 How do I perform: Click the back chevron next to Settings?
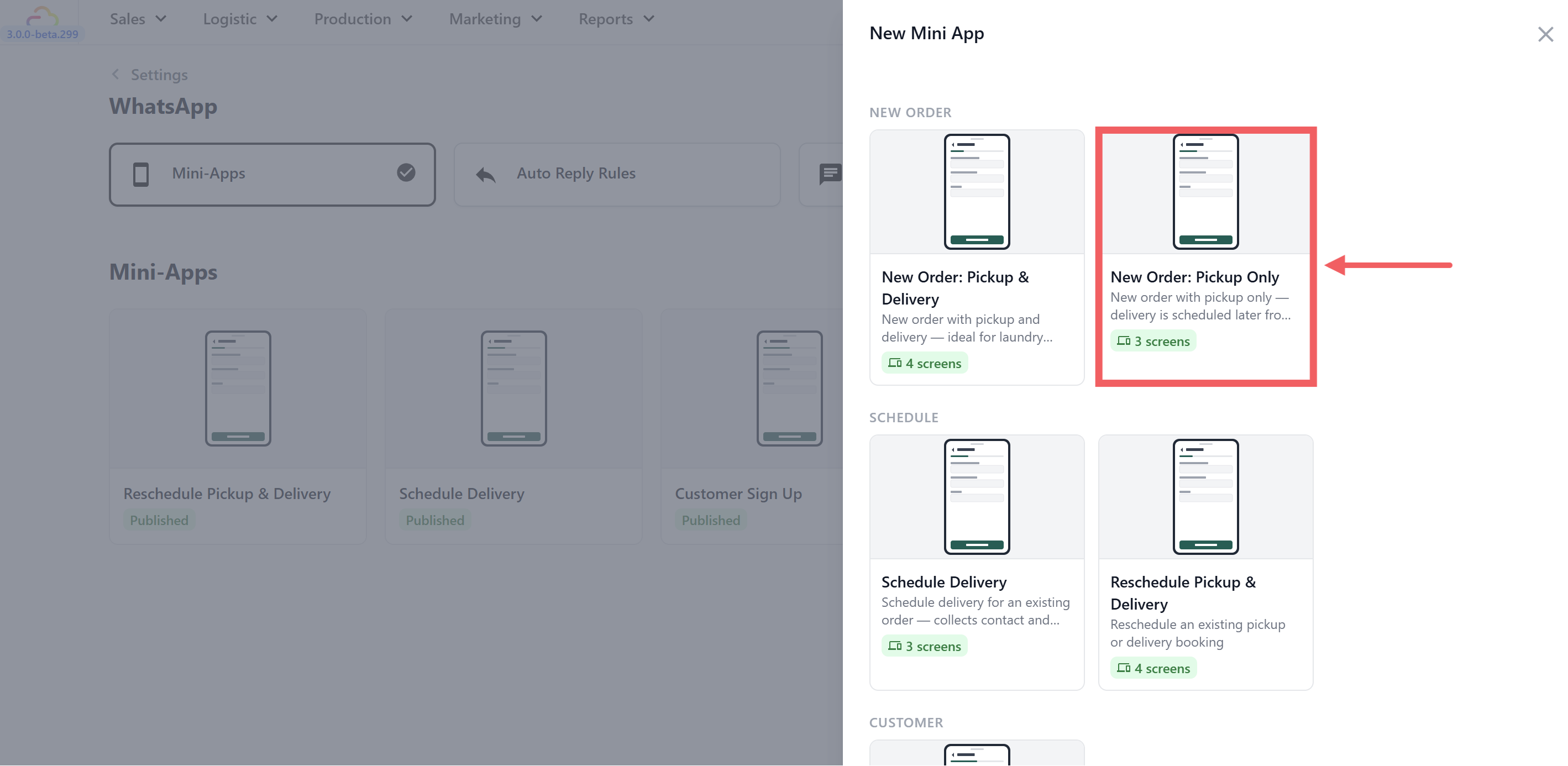tap(115, 74)
